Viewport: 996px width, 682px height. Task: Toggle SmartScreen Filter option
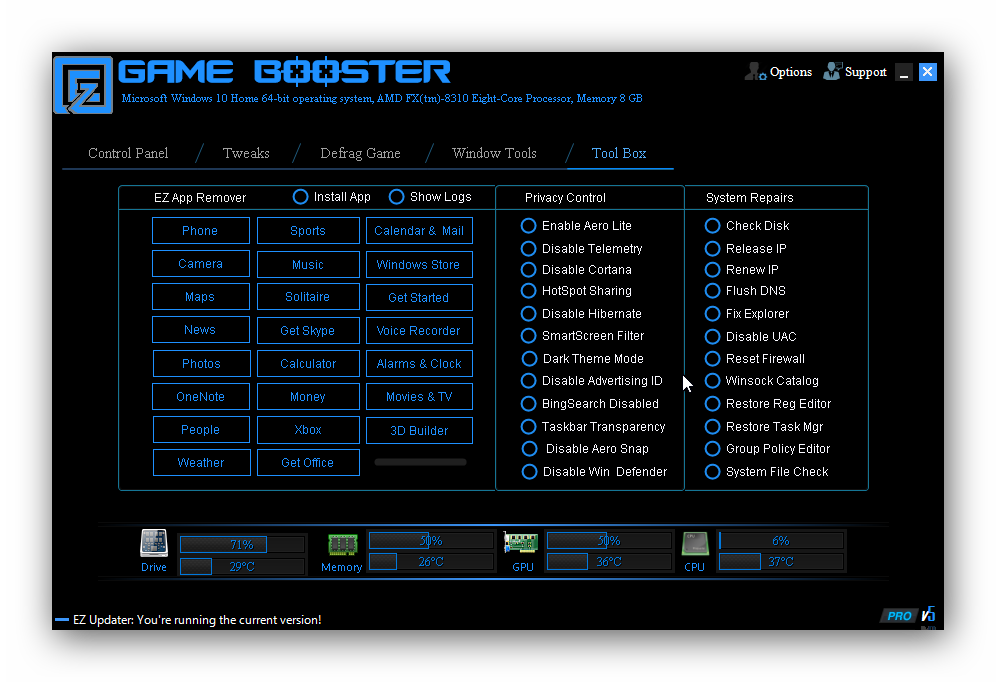(528, 336)
